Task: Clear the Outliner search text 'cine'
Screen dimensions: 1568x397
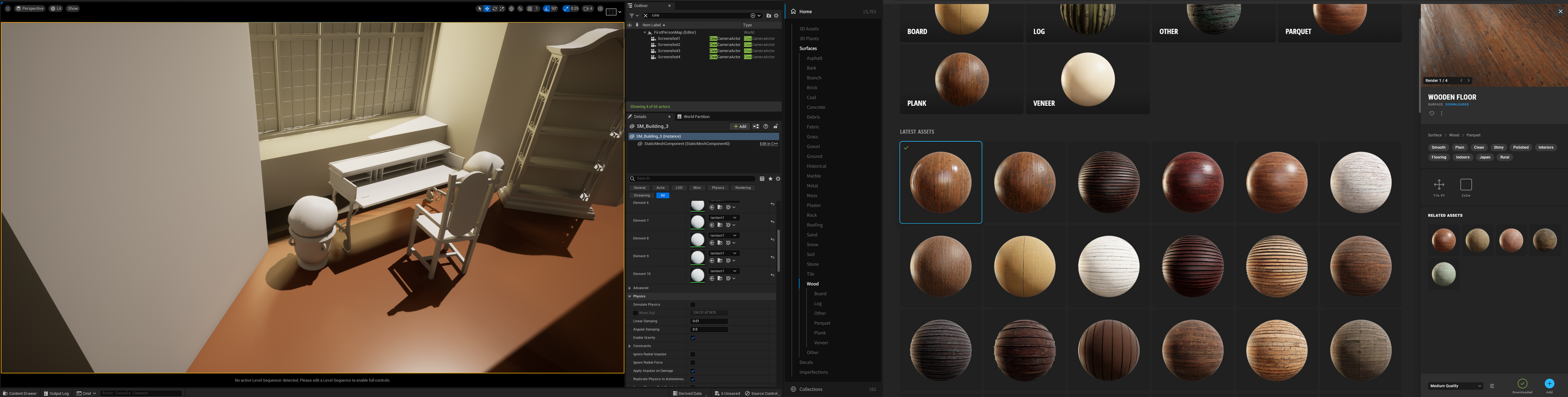Action: 646,15
